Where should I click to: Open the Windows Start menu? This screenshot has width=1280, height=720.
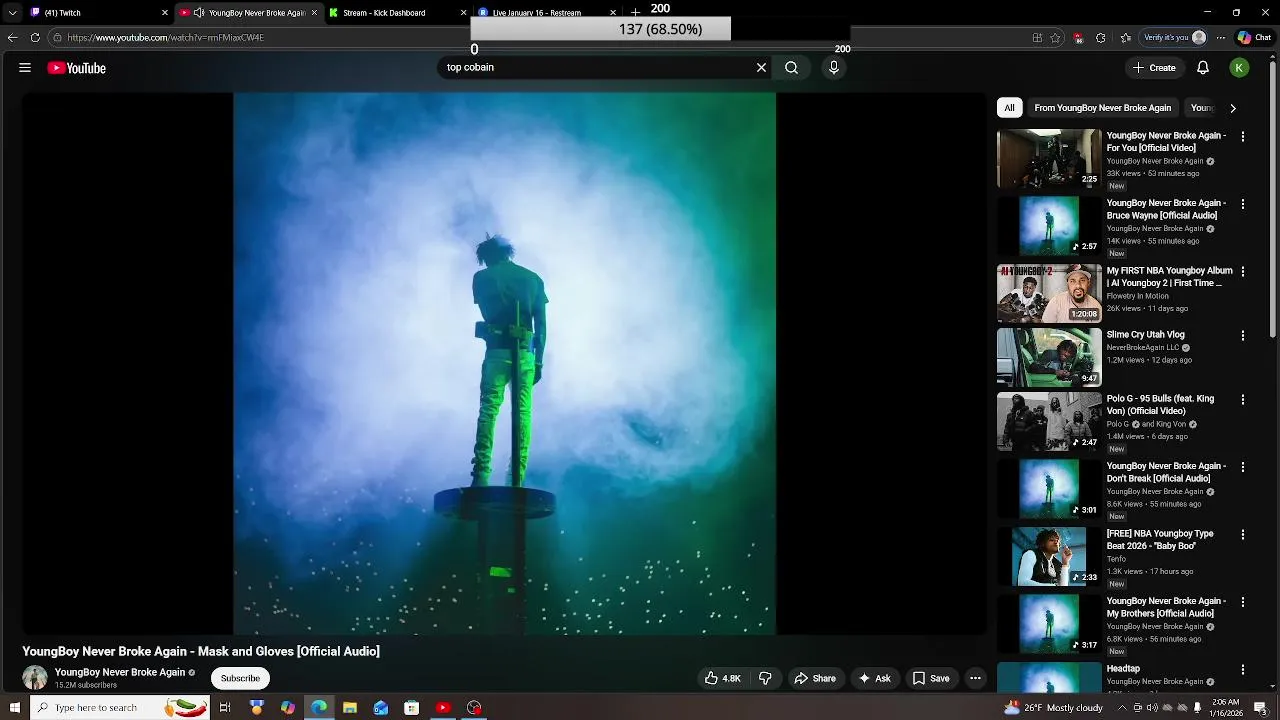point(14,708)
